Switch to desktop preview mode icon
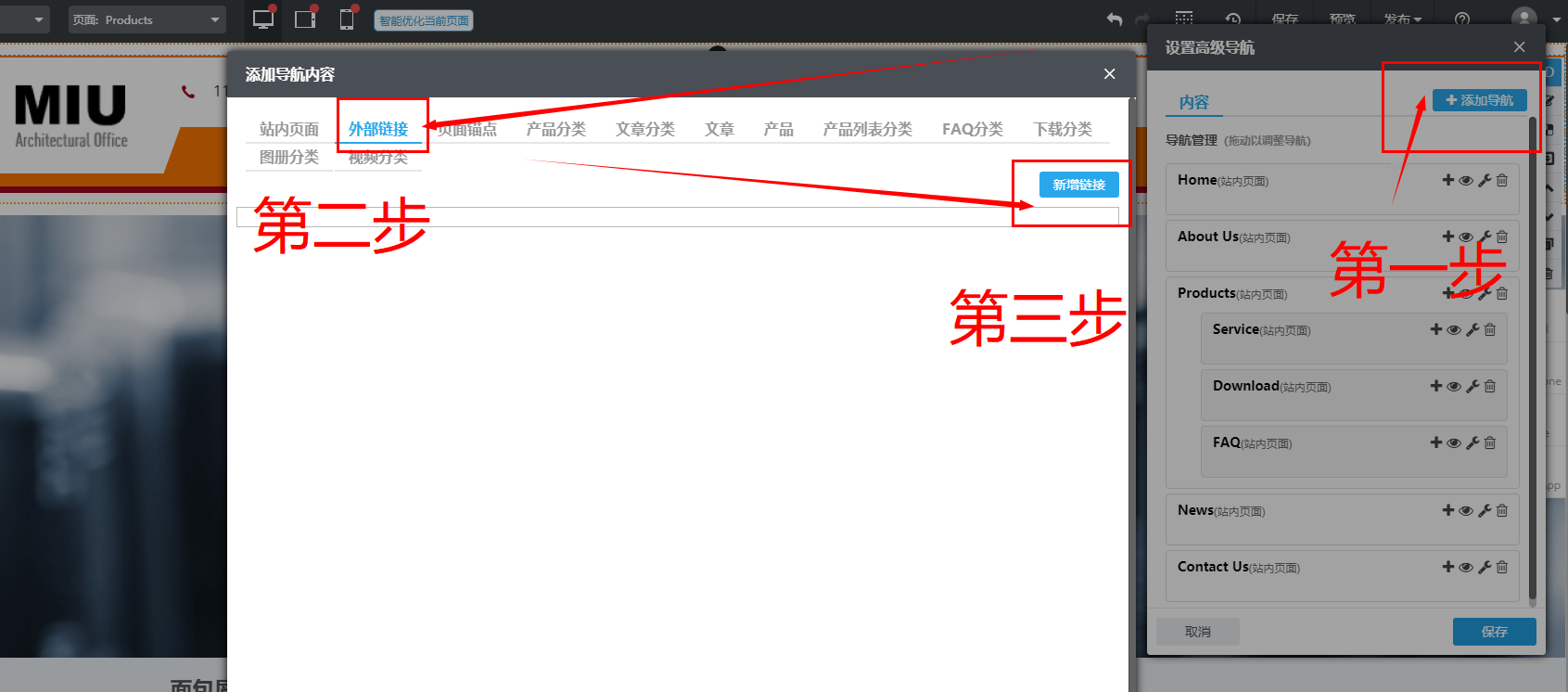Screen dimensions: 1568x692 [x=263, y=19]
